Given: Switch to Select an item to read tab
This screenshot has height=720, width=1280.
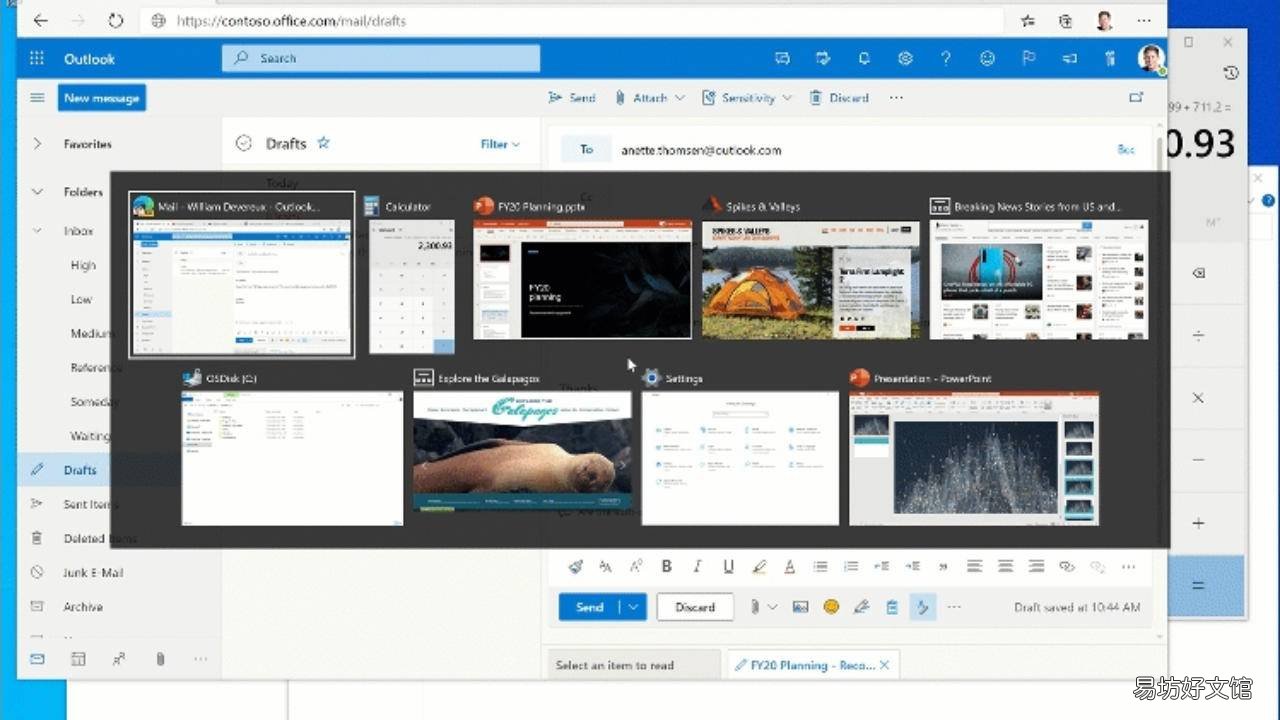Looking at the screenshot, I should pyautogui.click(x=634, y=665).
